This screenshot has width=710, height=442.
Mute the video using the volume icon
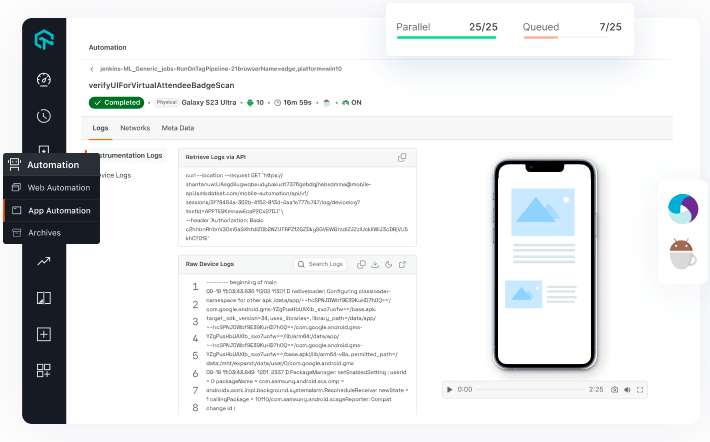click(627, 389)
